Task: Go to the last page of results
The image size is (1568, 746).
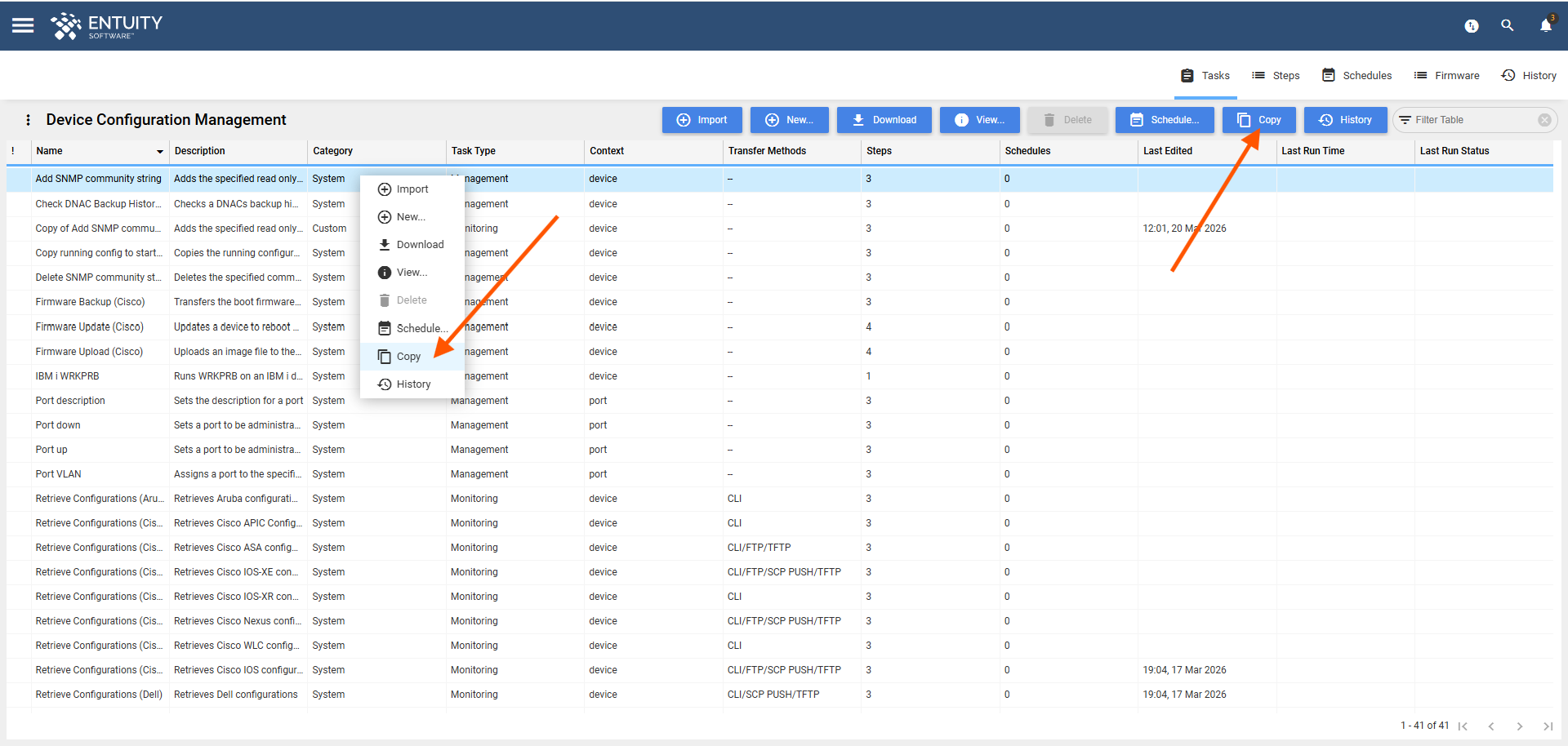Action: (1548, 726)
